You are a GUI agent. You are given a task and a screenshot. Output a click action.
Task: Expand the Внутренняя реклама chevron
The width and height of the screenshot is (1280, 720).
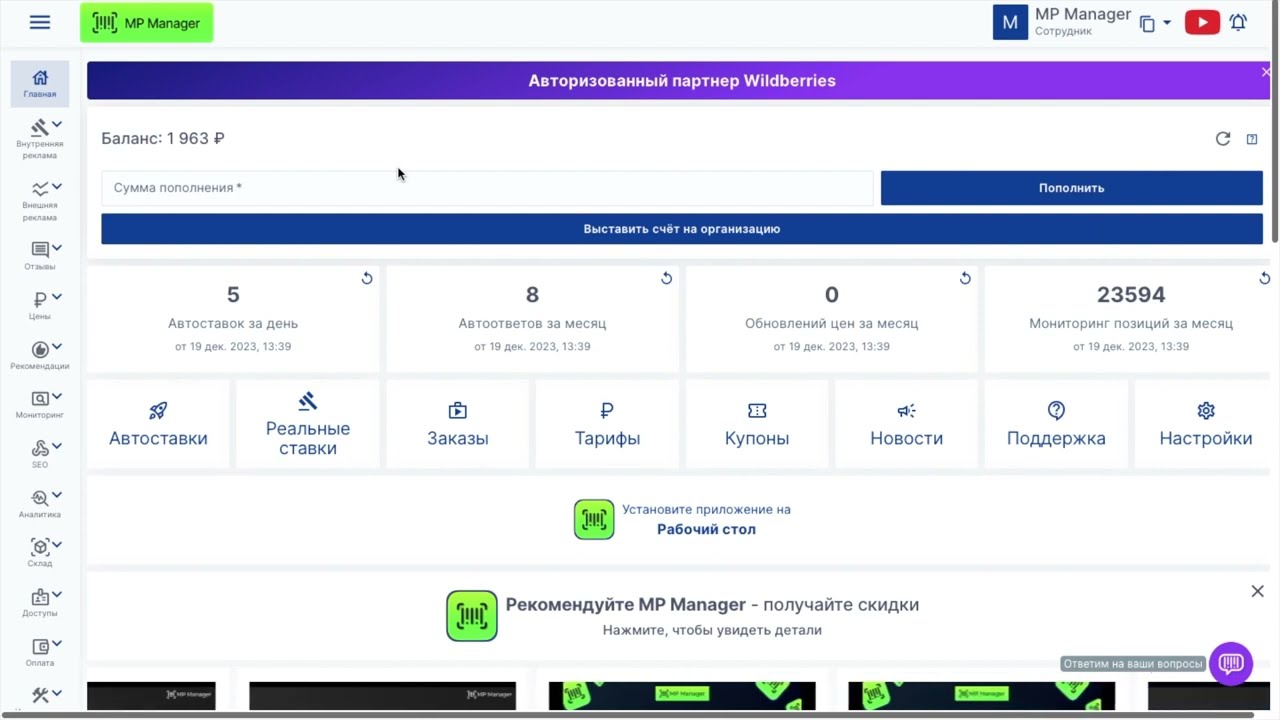pyautogui.click(x=57, y=125)
